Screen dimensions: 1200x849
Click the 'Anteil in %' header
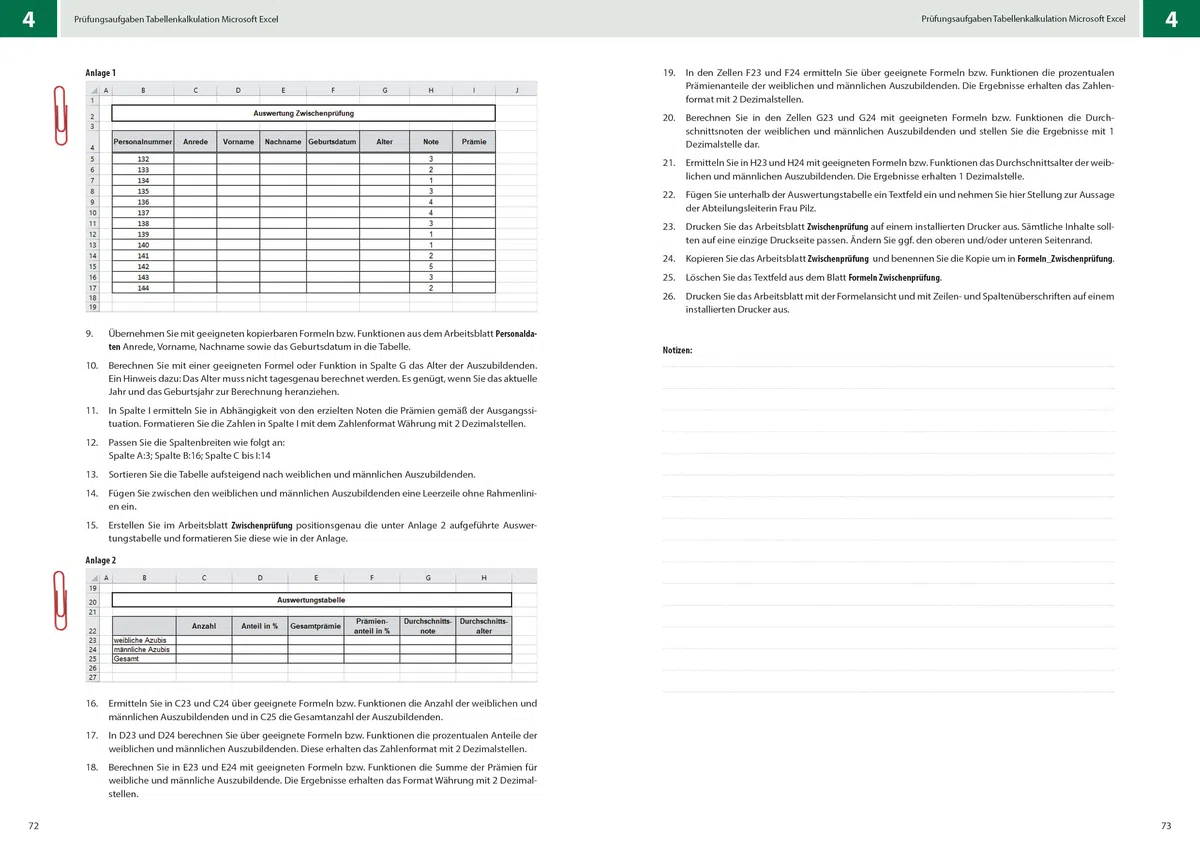click(260, 626)
